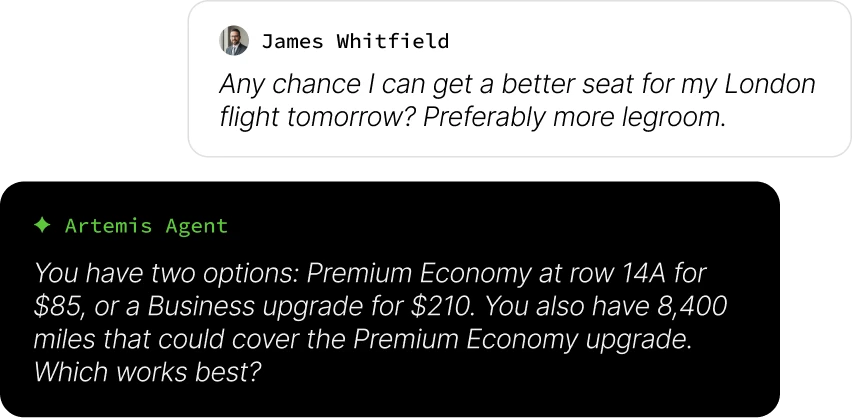Click the "$210" Business upgrade price
The image size is (852, 418).
439,307
